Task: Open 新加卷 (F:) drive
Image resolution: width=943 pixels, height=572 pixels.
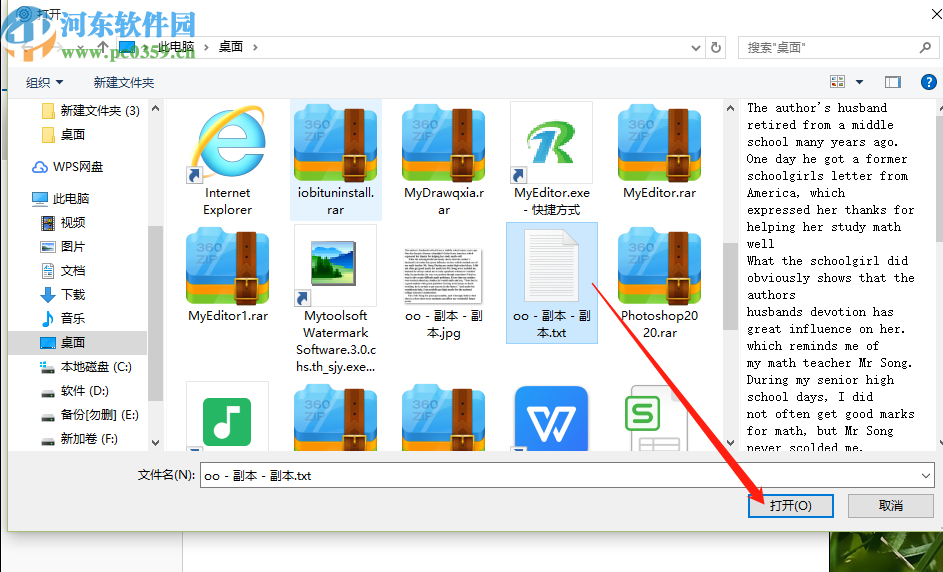Action: click(79, 439)
